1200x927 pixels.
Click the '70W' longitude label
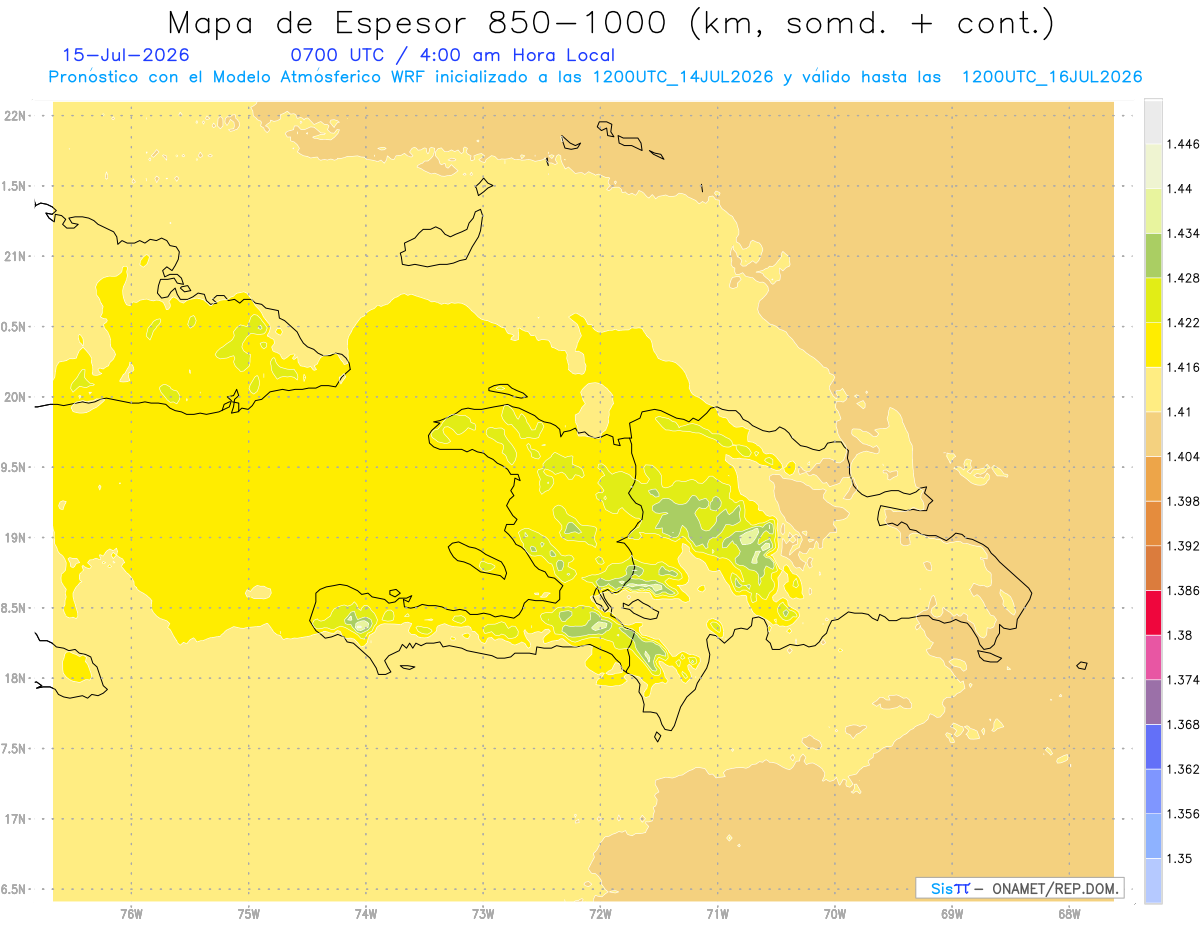point(835,914)
